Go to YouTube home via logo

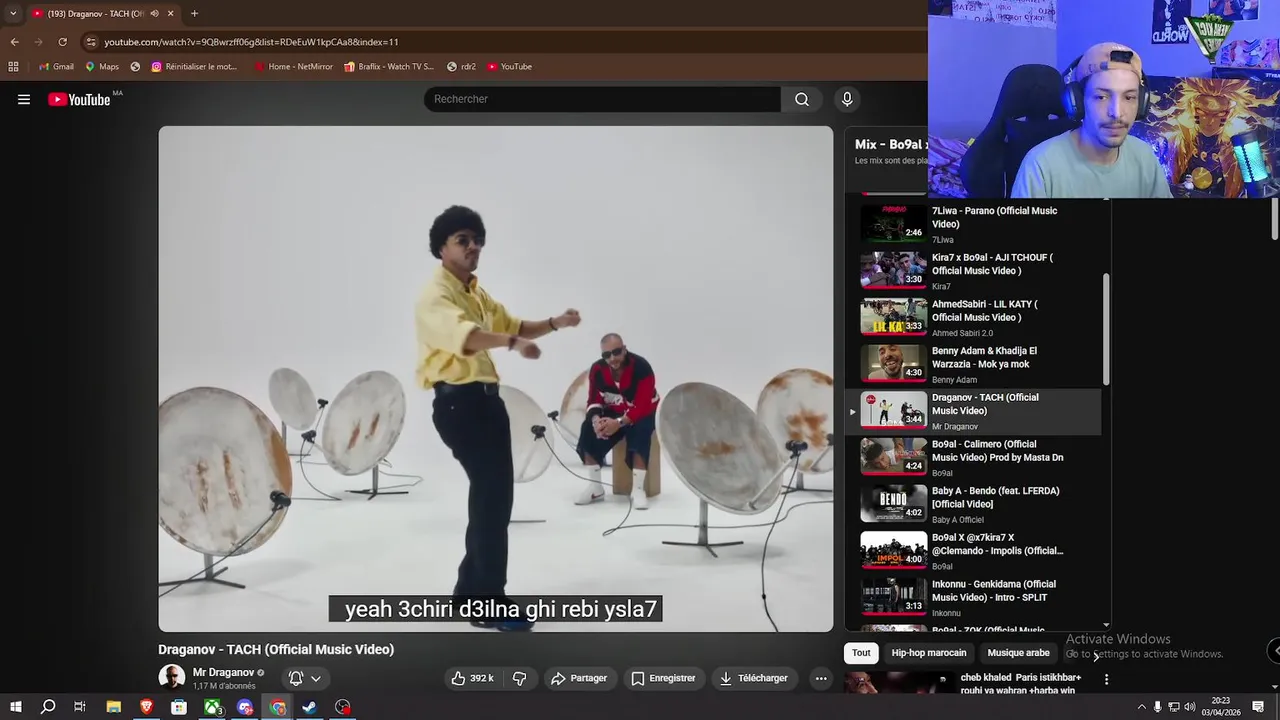79,99
